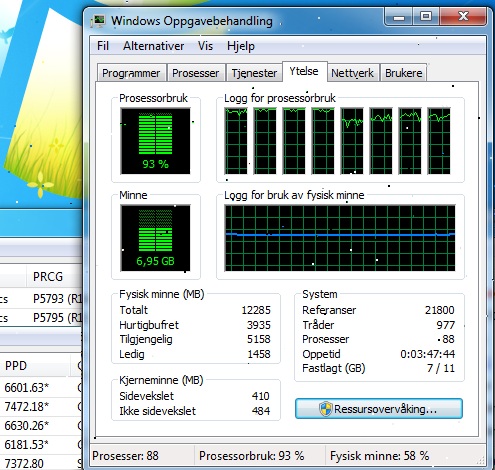
Task: Maximize the Oppgavebehandling window
Action: (426, 17)
